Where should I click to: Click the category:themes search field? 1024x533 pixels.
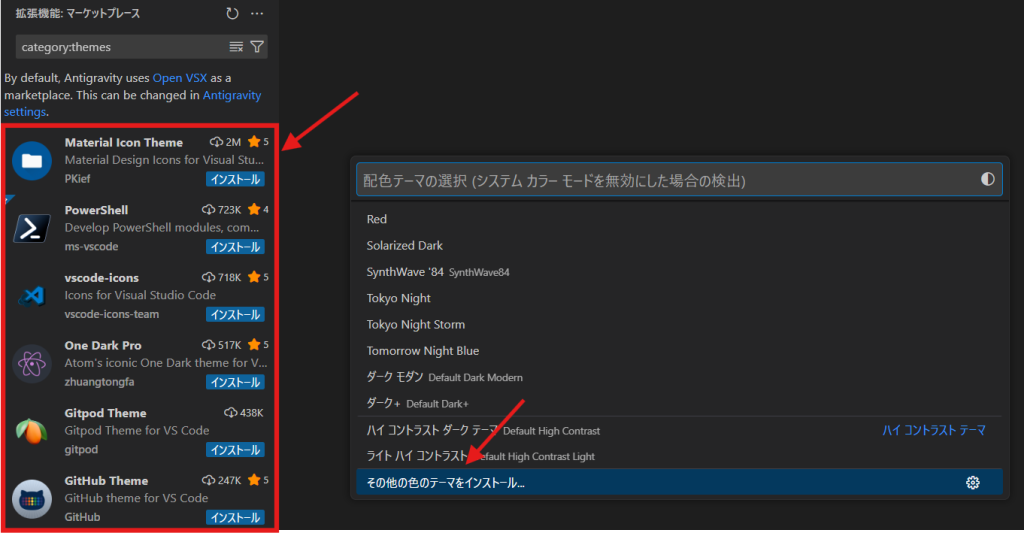(120, 47)
